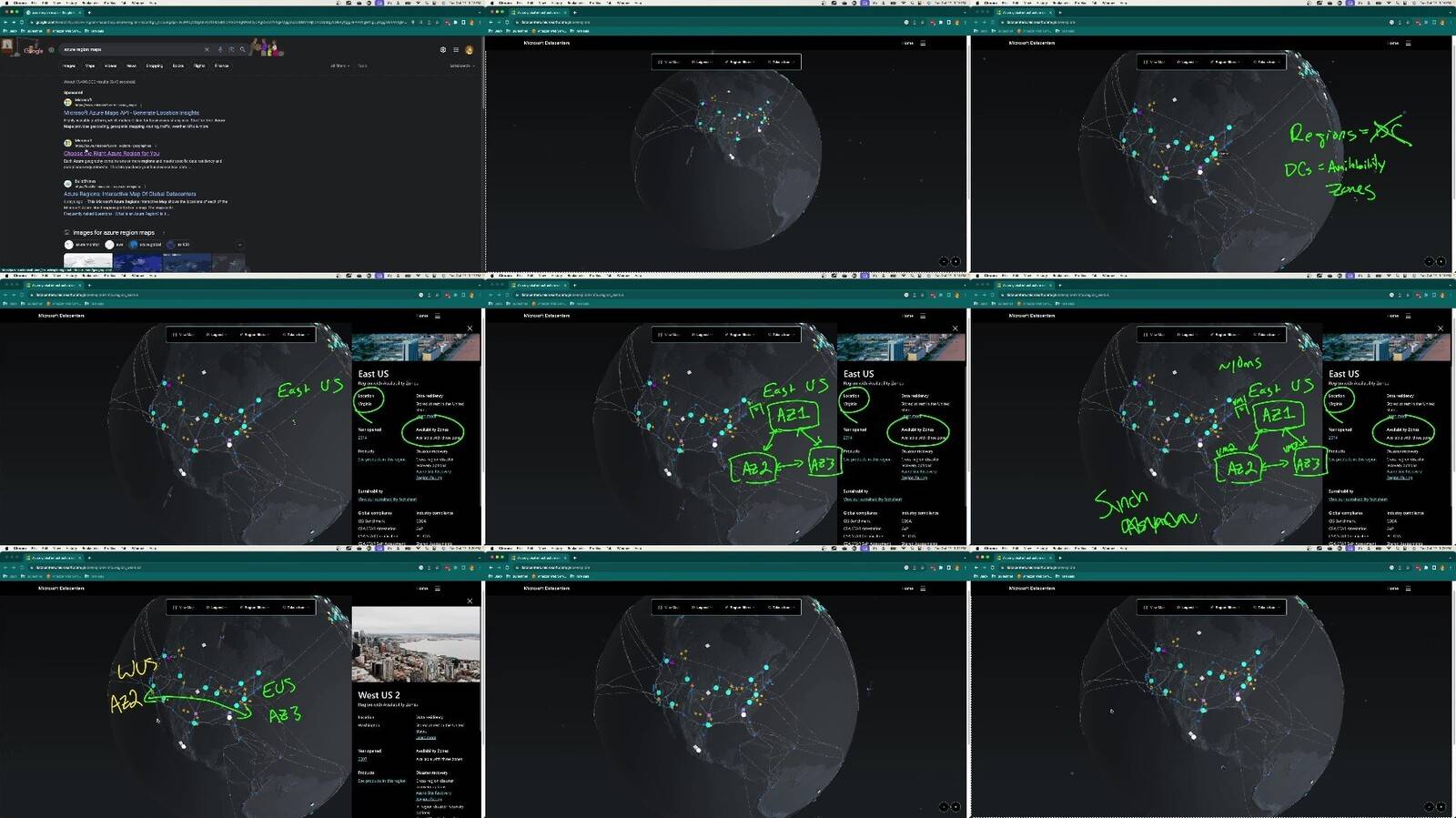Open Region filter dropdown in the West US 2 frame
1456x818 pixels.
click(x=253, y=607)
